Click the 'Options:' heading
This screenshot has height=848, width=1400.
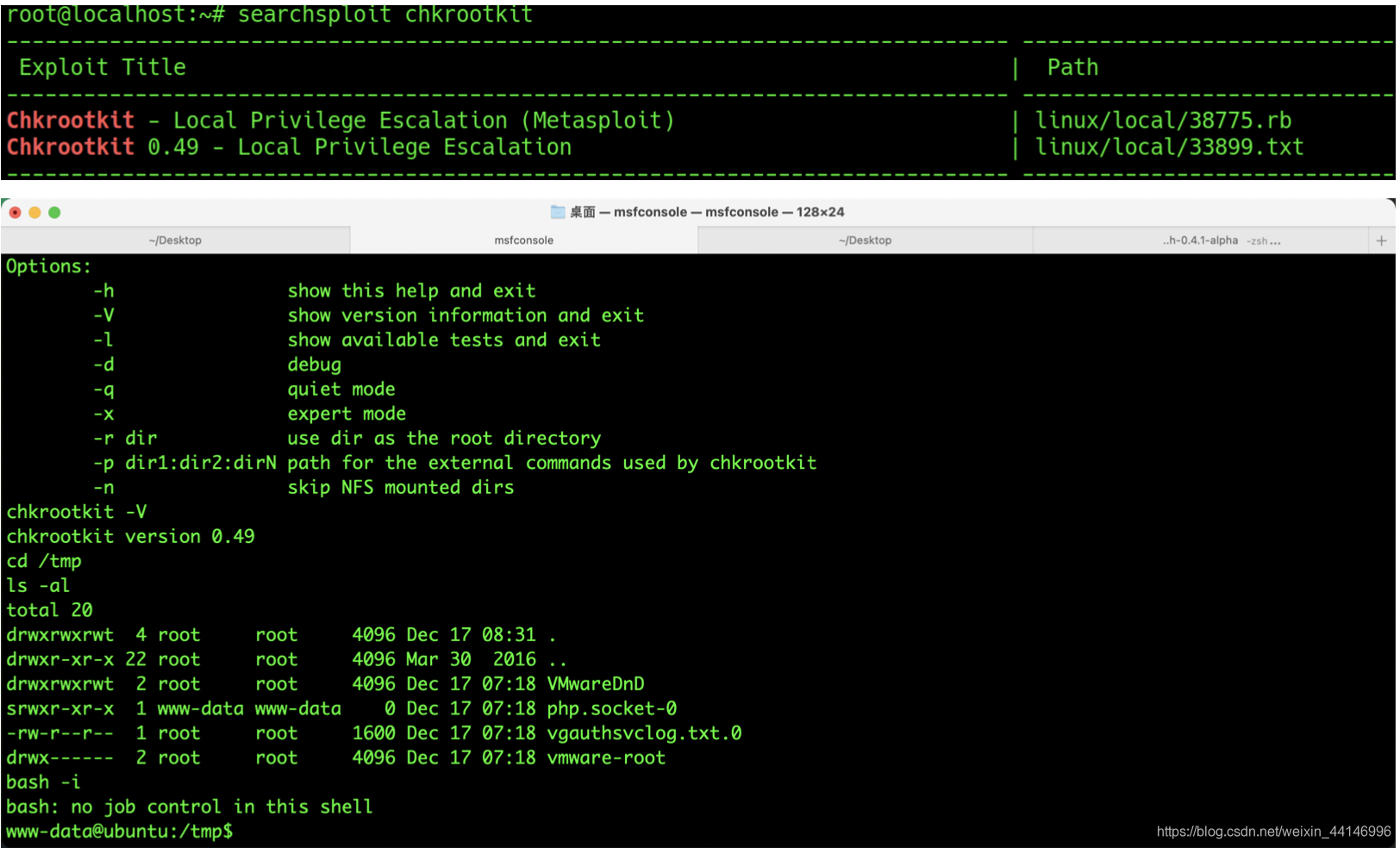48,266
